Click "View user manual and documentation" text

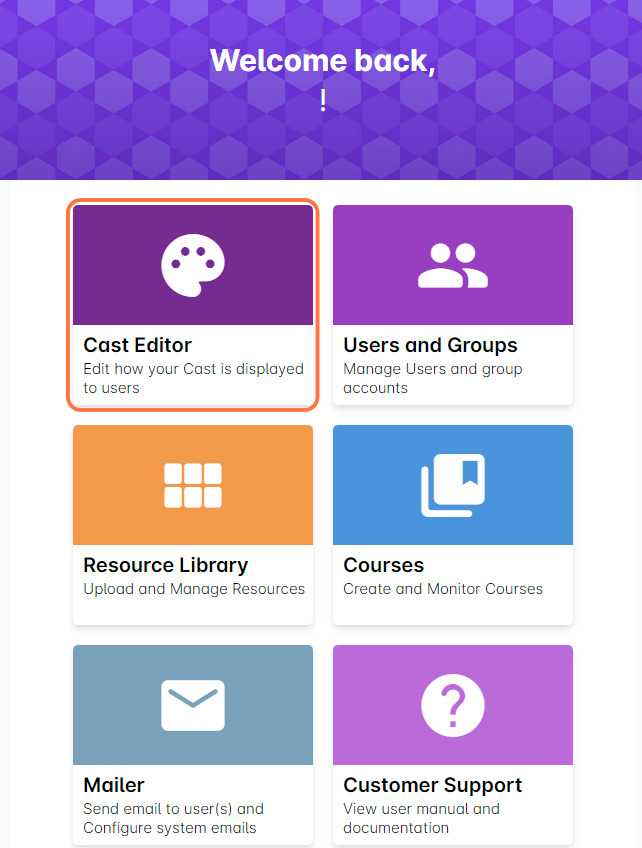pyautogui.click(x=421, y=818)
